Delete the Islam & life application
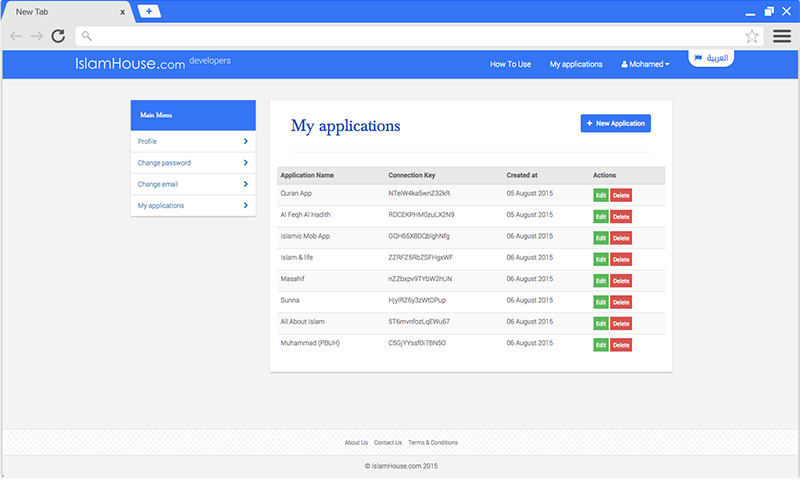The width and height of the screenshot is (800, 480). [x=621, y=260]
